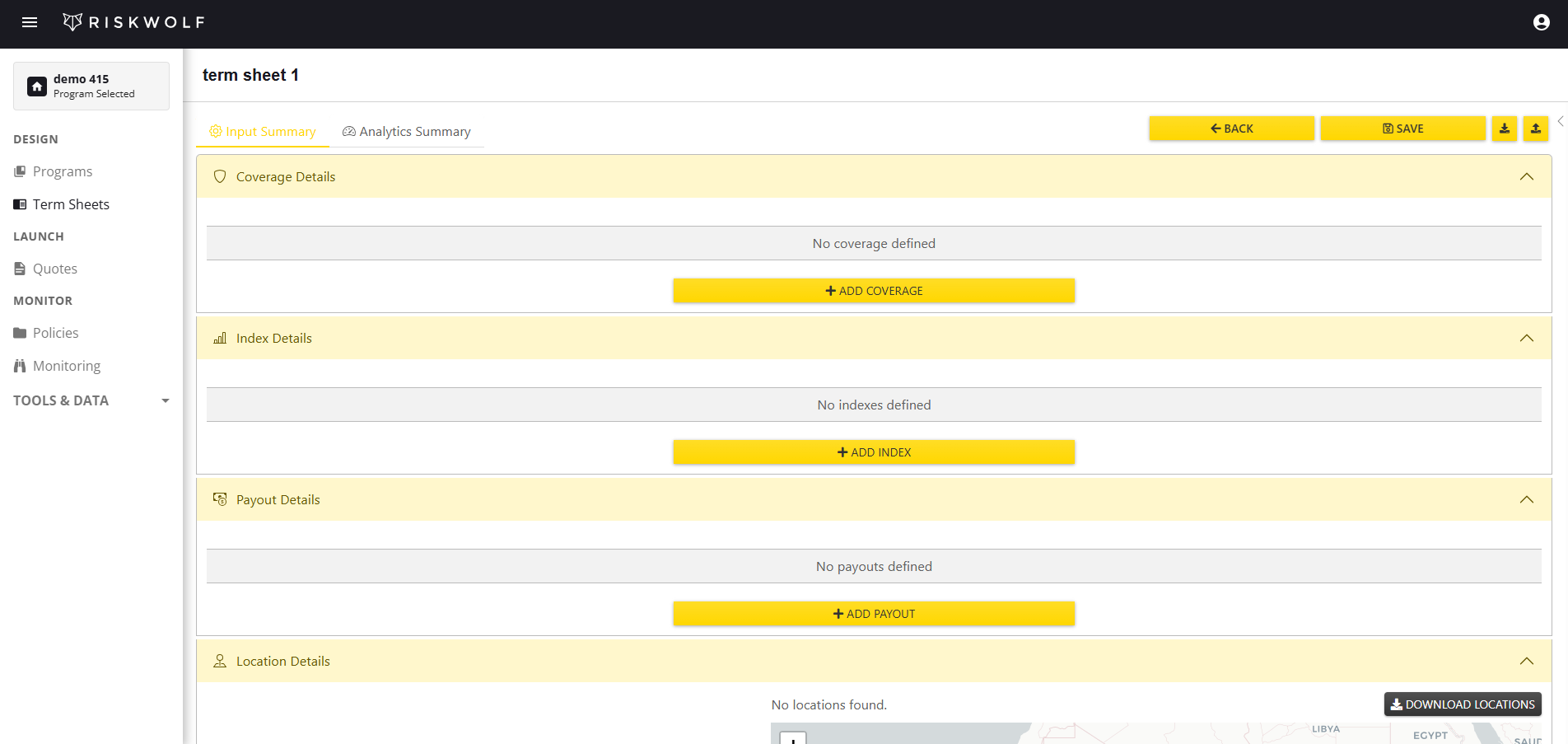Click the upload term sheet icon
The height and width of the screenshot is (744, 1568).
(1536, 129)
